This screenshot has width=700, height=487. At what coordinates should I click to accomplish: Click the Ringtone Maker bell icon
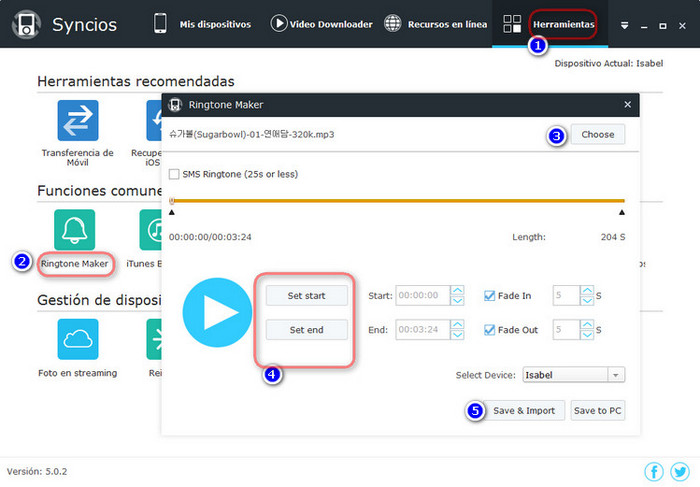coord(75,229)
